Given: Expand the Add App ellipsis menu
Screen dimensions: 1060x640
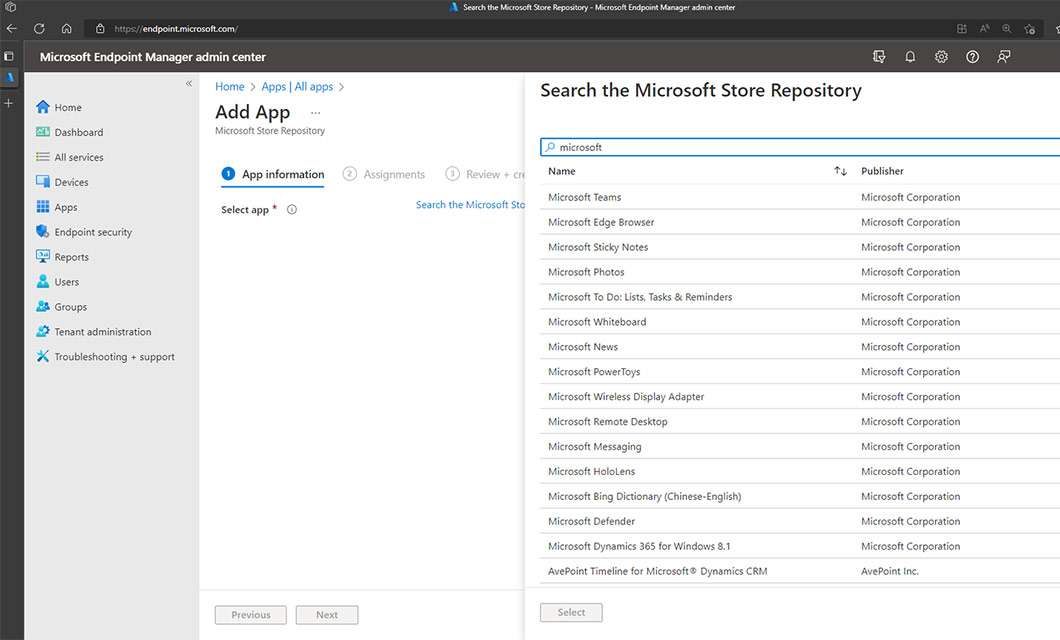Looking at the screenshot, I should [x=315, y=112].
